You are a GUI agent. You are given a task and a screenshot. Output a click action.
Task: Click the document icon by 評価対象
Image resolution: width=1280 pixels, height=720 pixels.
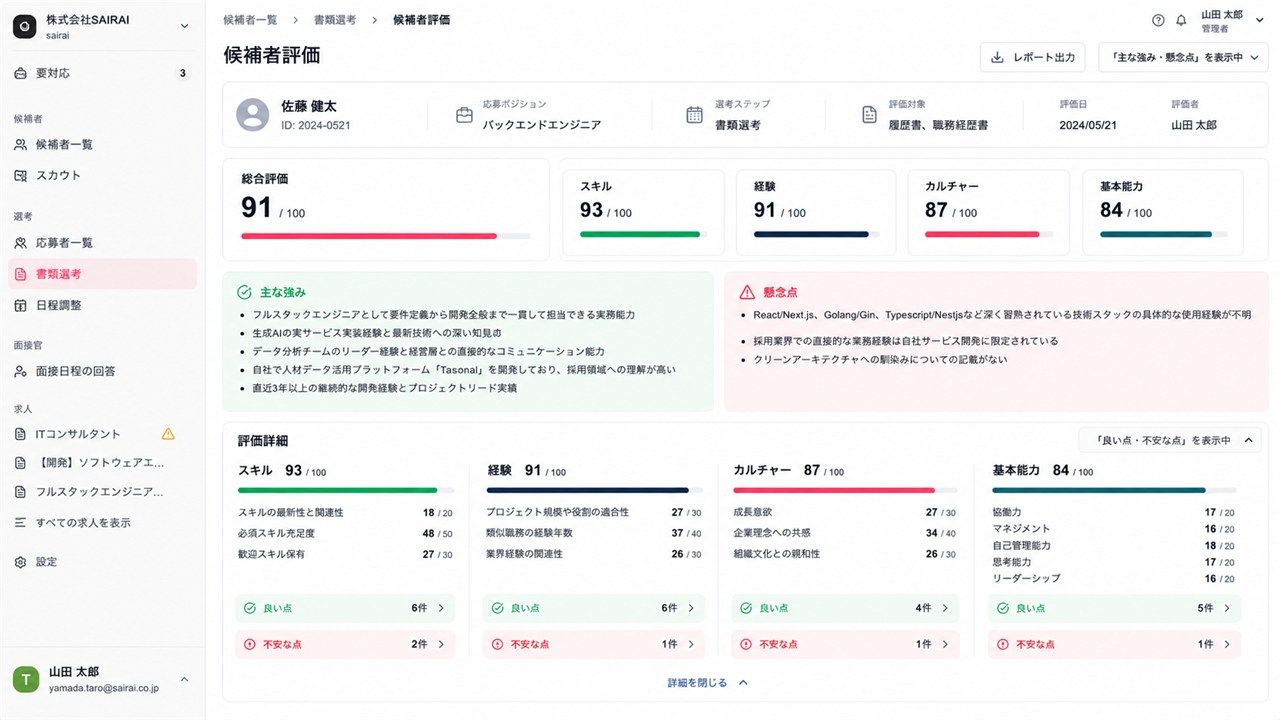pos(870,115)
